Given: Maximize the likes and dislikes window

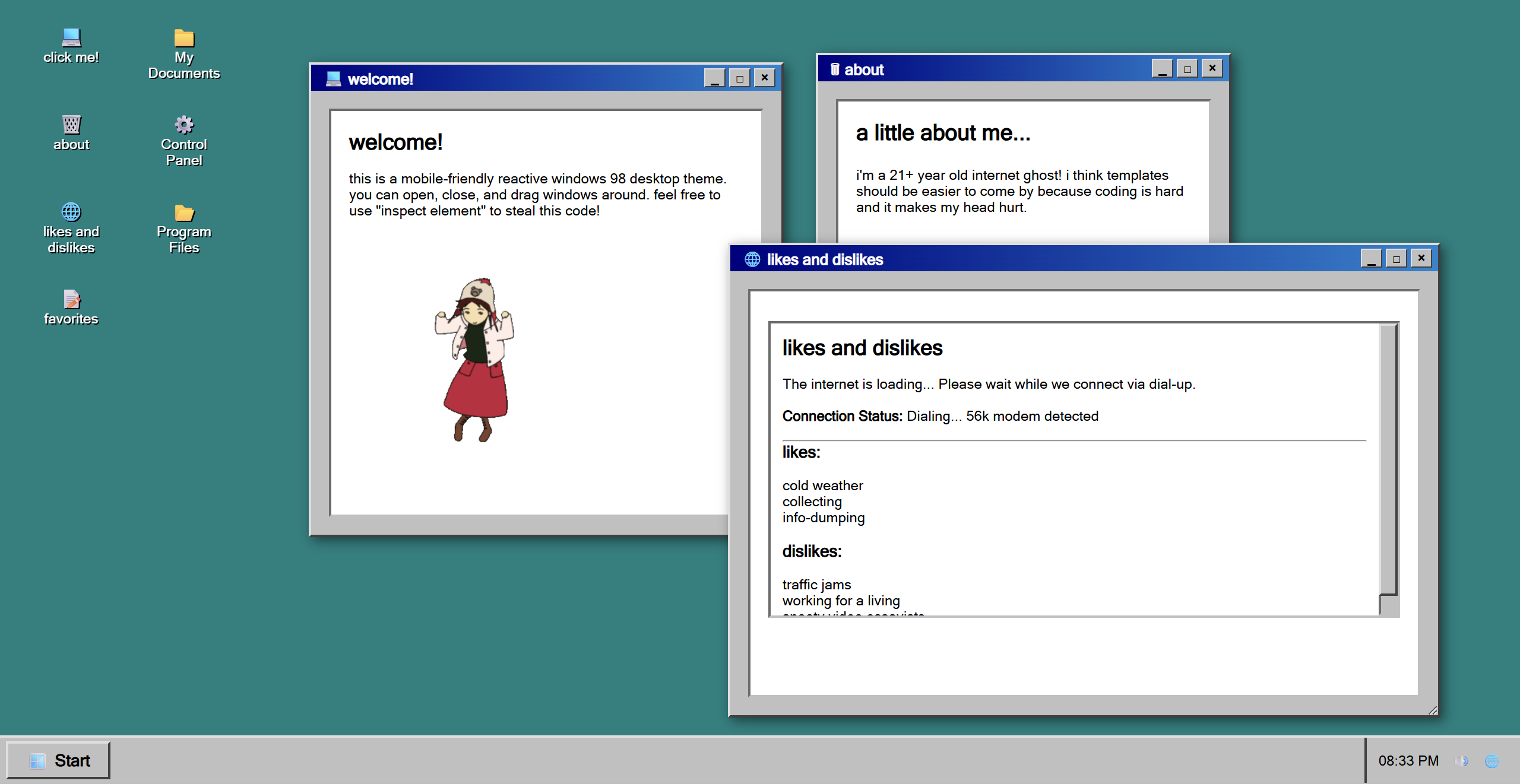Looking at the screenshot, I should point(1396,259).
